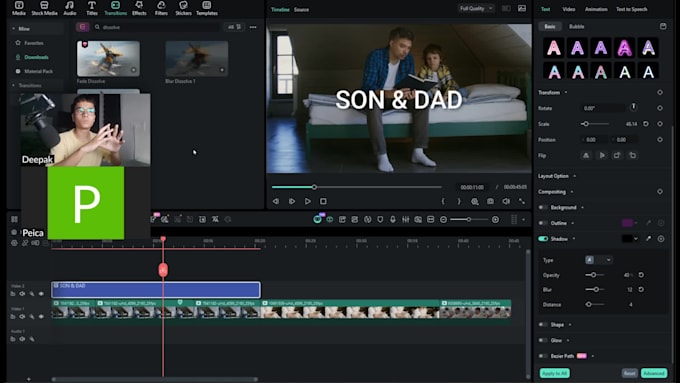Viewport: 680px width, 383px height.
Task: Hide the Video 2 track
Action: [41, 294]
